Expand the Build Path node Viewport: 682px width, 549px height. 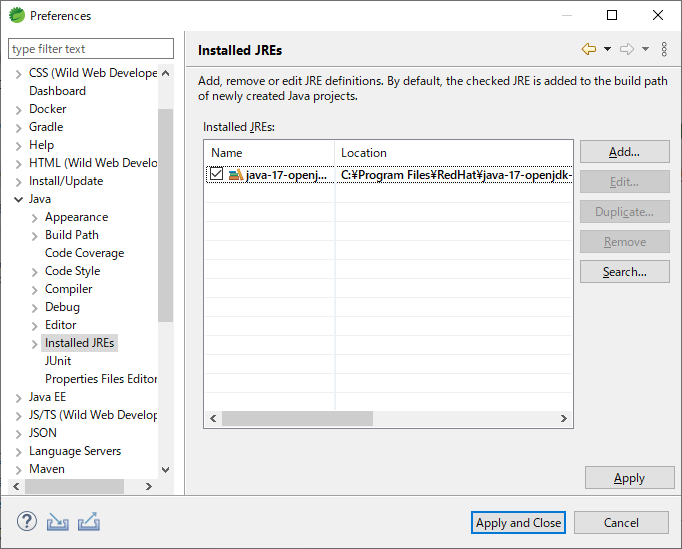(34, 236)
